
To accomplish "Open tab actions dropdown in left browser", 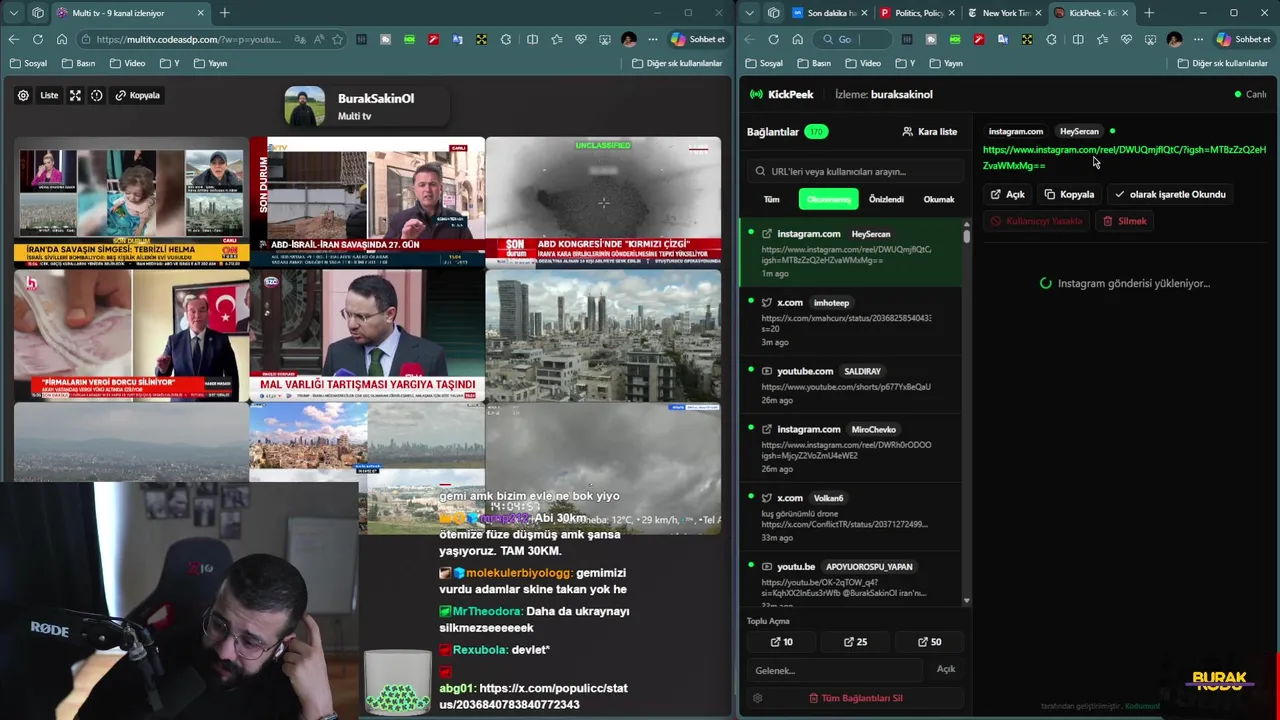I will click(x=12, y=13).
